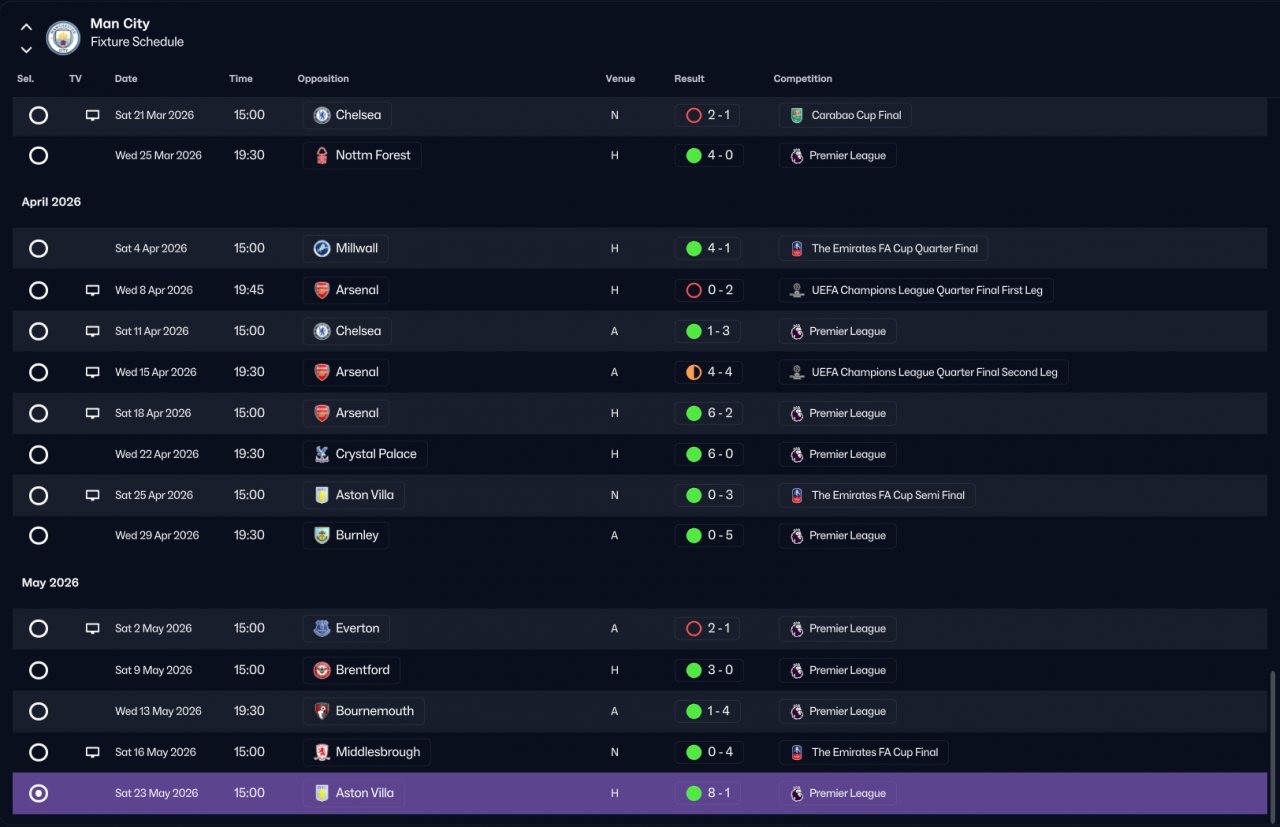Screen dimensions: 1280x827
Task: Click the Carabao Cup competition icon
Action: point(797,115)
